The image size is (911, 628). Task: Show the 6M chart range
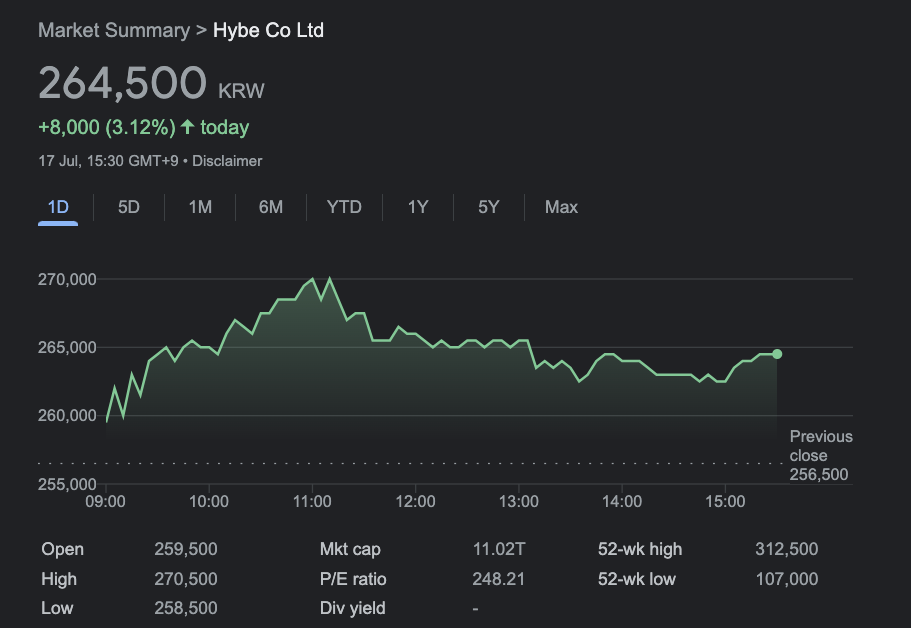(271, 207)
